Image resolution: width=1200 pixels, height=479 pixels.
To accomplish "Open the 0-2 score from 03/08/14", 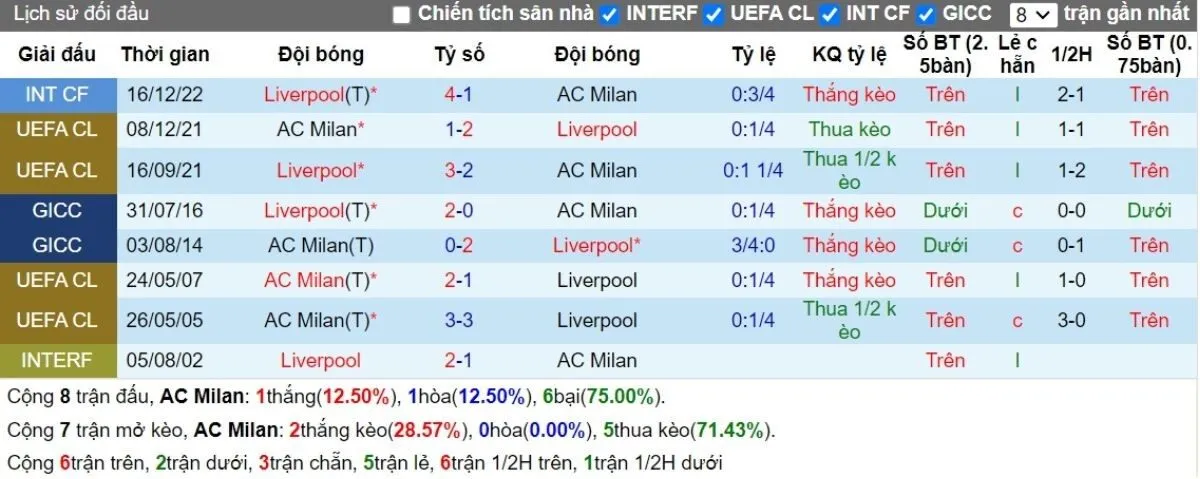I will 459,245.
